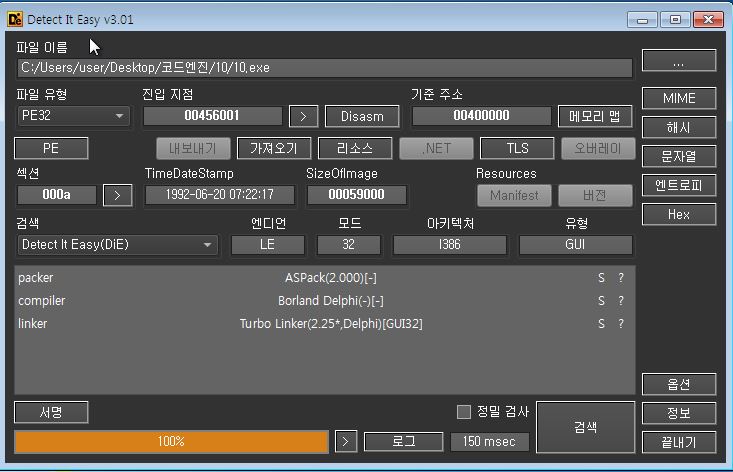Maximize the Detect It Easy window
Screen dimensions: 733x472
(x=675, y=20)
